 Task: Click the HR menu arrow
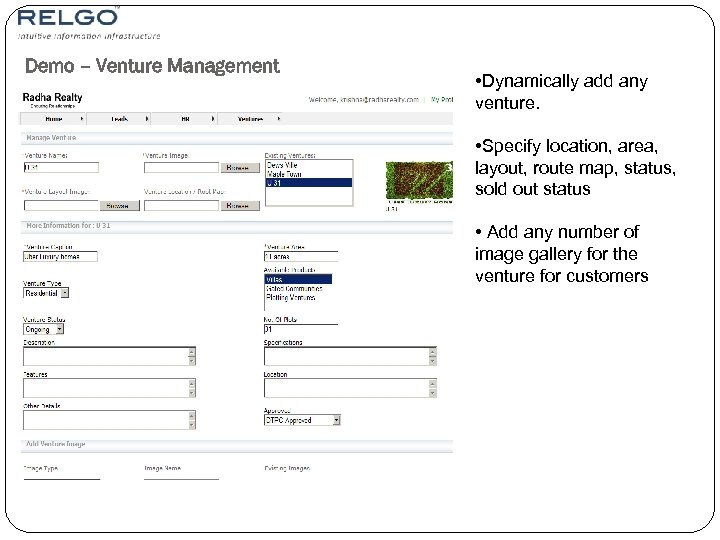point(213,119)
